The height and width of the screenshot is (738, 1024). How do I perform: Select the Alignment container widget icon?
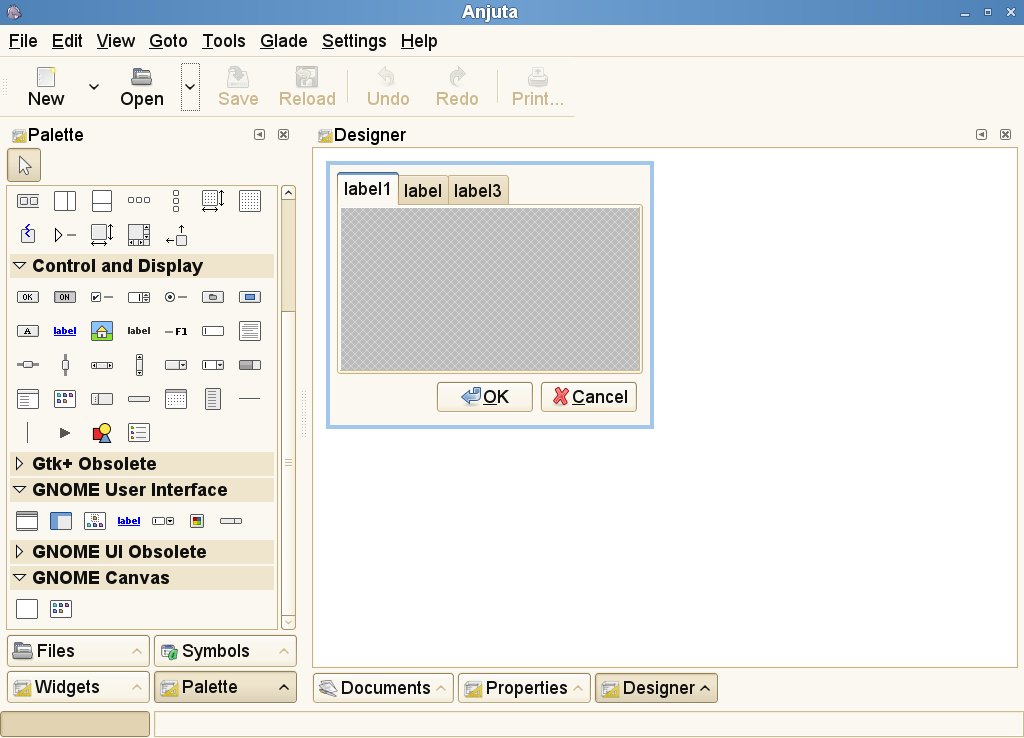(x=176, y=234)
